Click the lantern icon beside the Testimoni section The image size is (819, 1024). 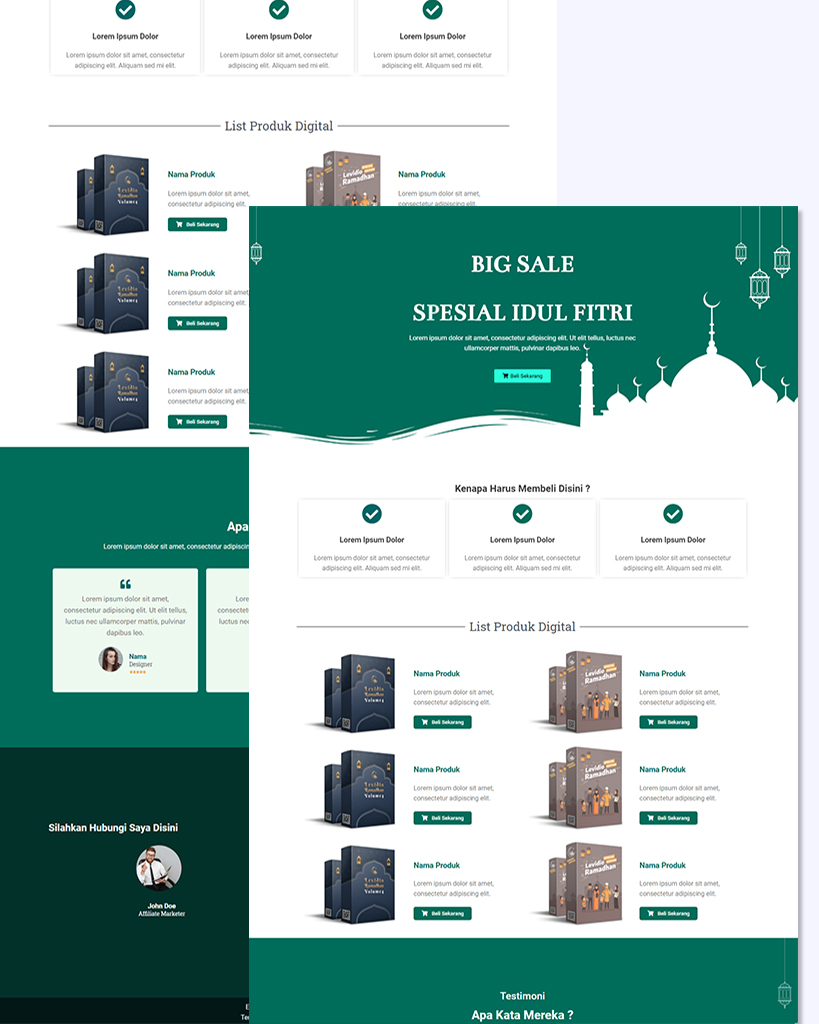point(784,993)
